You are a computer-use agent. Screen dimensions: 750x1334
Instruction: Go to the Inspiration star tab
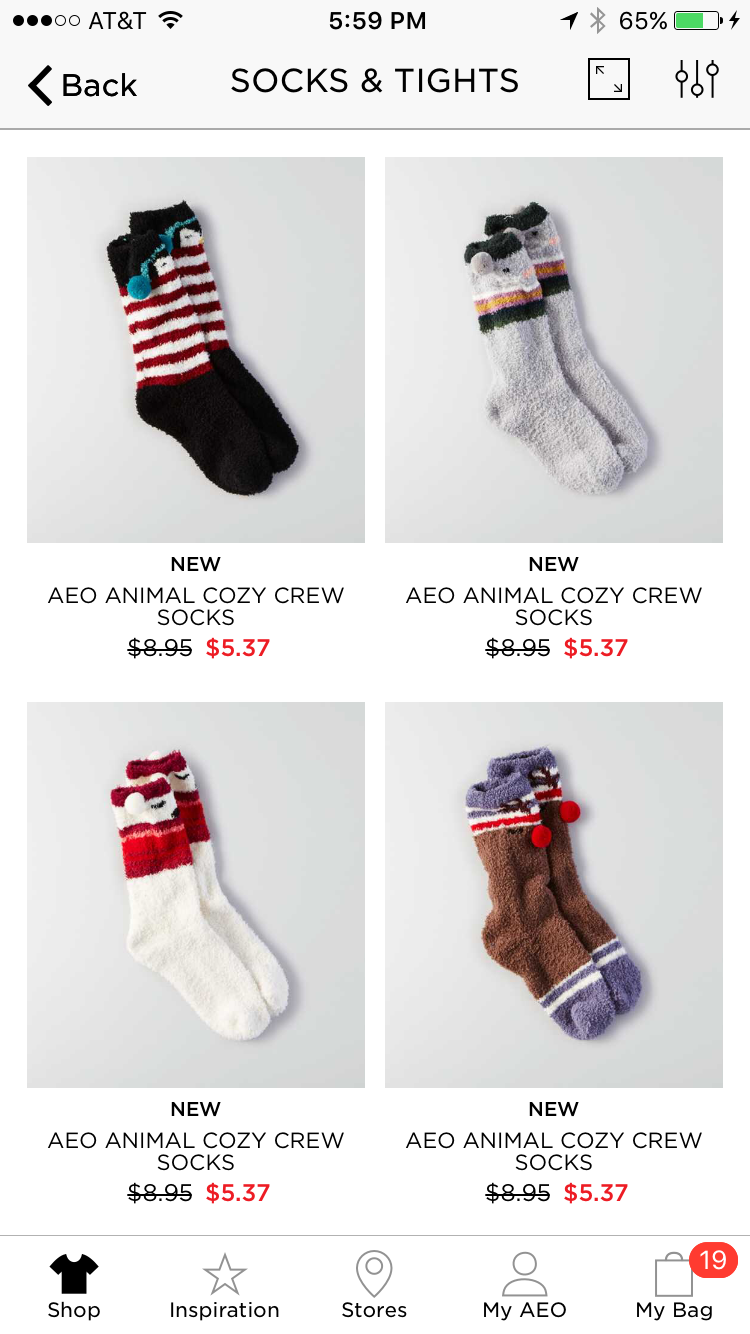point(224,1275)
